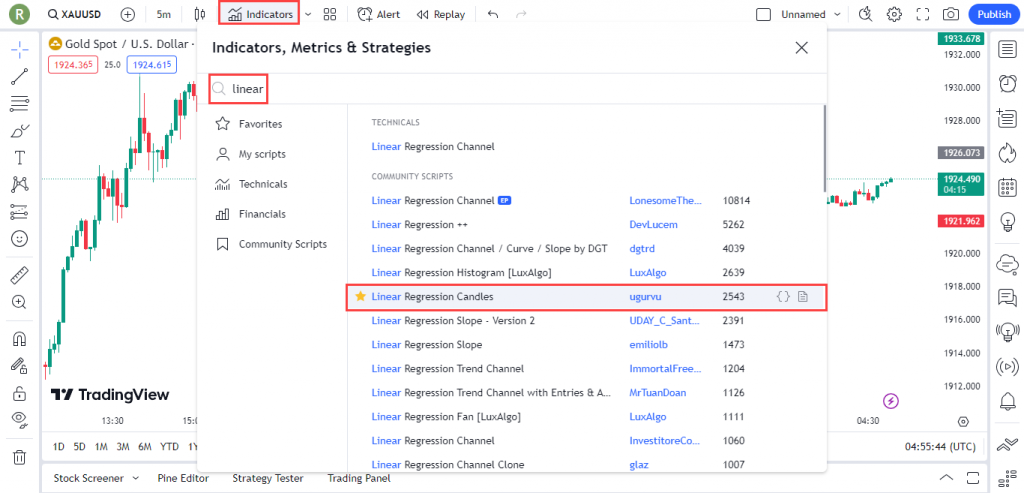The height and width of the screenshot is (493, 1024).
Task: Select the 1D date range
Action: [x=59, y=447]
